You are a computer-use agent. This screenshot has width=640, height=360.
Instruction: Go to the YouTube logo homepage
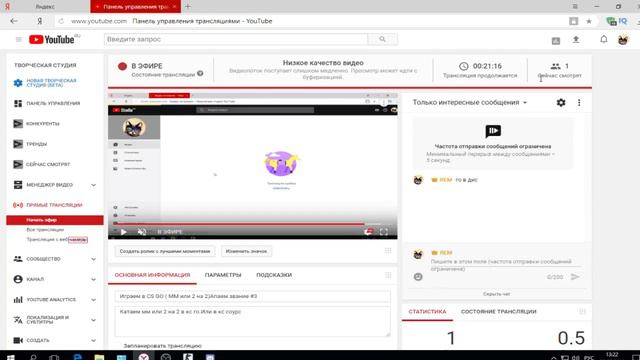[x=52, y=40]
